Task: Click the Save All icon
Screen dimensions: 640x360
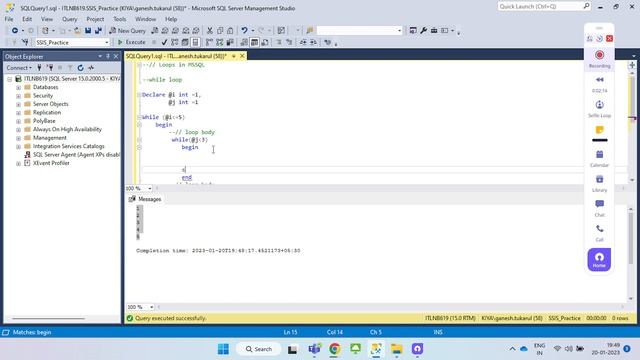Action: point(98,31)
